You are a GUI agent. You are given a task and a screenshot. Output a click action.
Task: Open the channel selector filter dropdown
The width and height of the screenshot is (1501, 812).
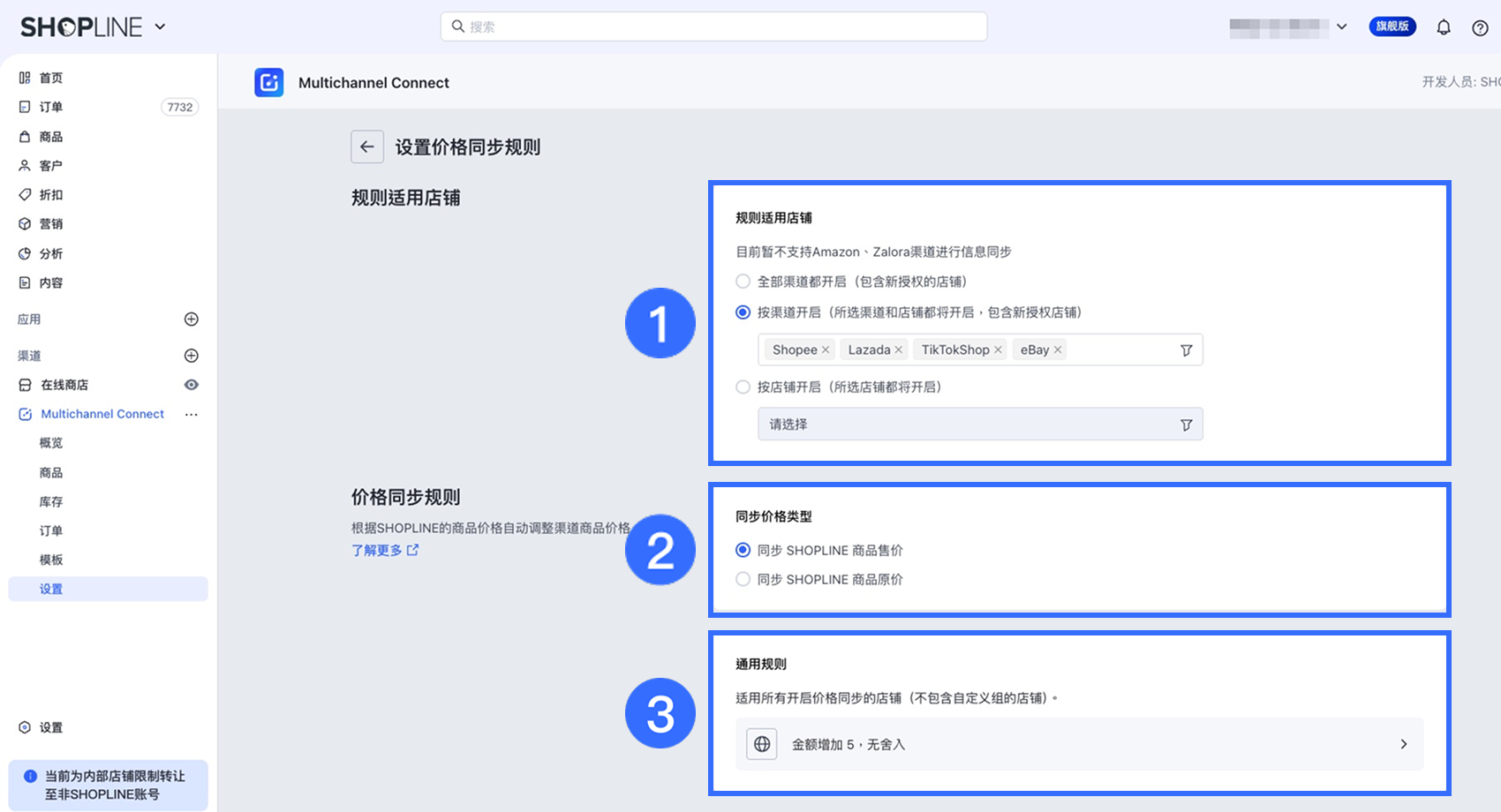(1187, 350)
